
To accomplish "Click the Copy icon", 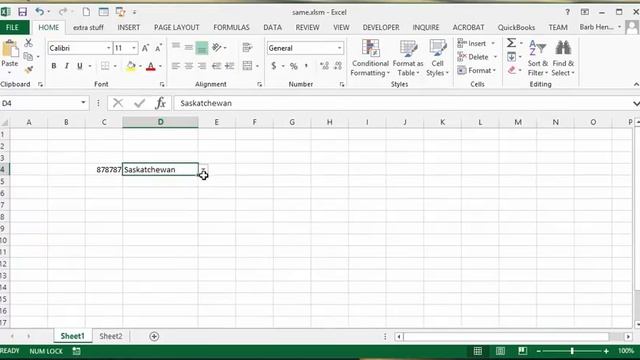I will tap(28, 56).
